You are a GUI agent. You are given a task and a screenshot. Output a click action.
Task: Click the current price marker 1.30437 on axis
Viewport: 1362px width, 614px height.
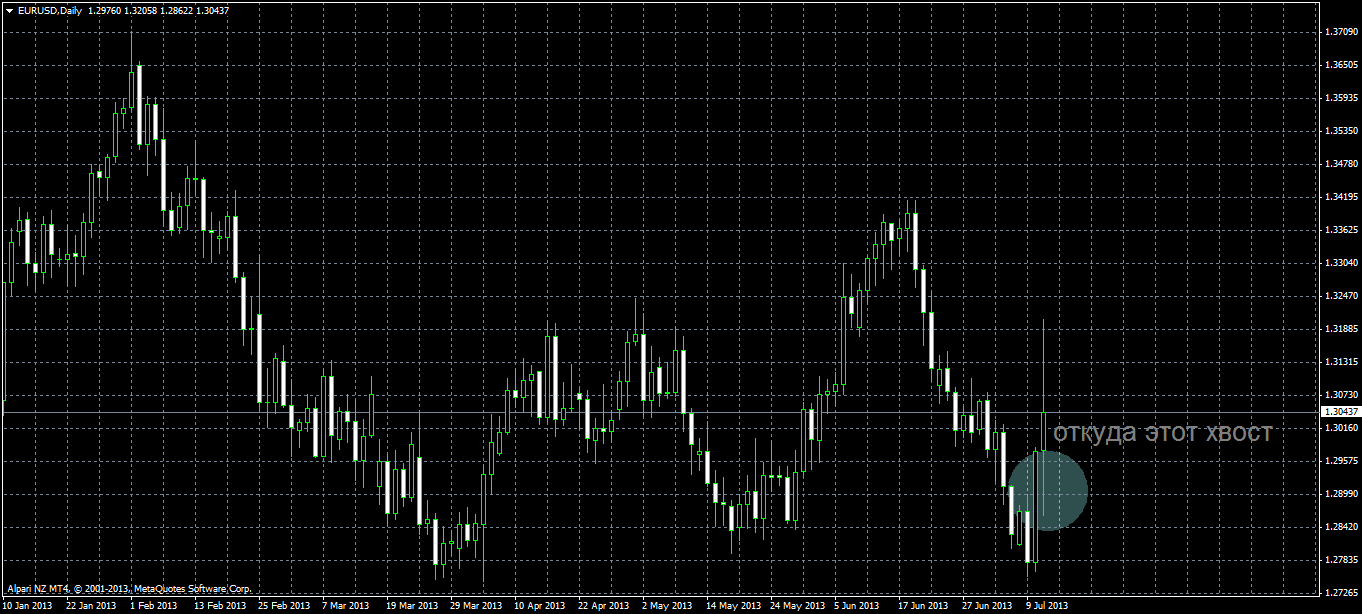pos(1340,412)
